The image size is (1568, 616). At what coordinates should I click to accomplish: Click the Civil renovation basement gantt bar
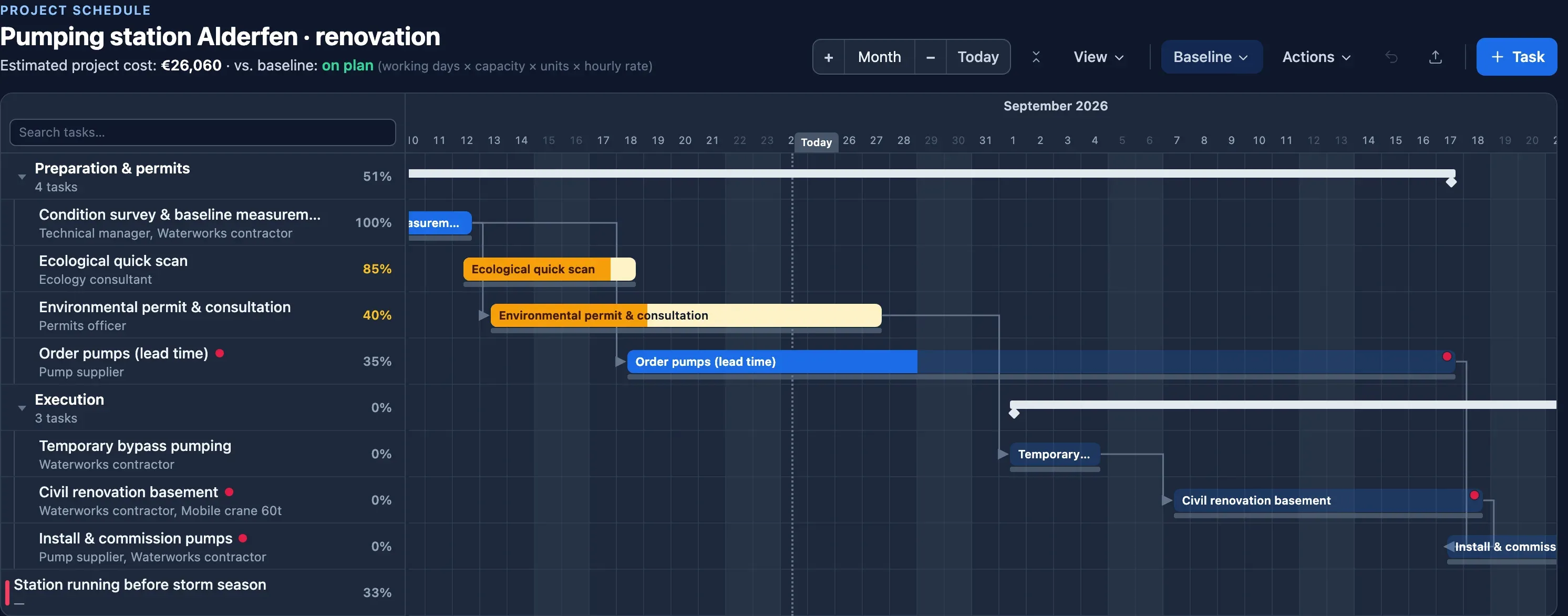pyautogui.click(x=1327, y=500)
